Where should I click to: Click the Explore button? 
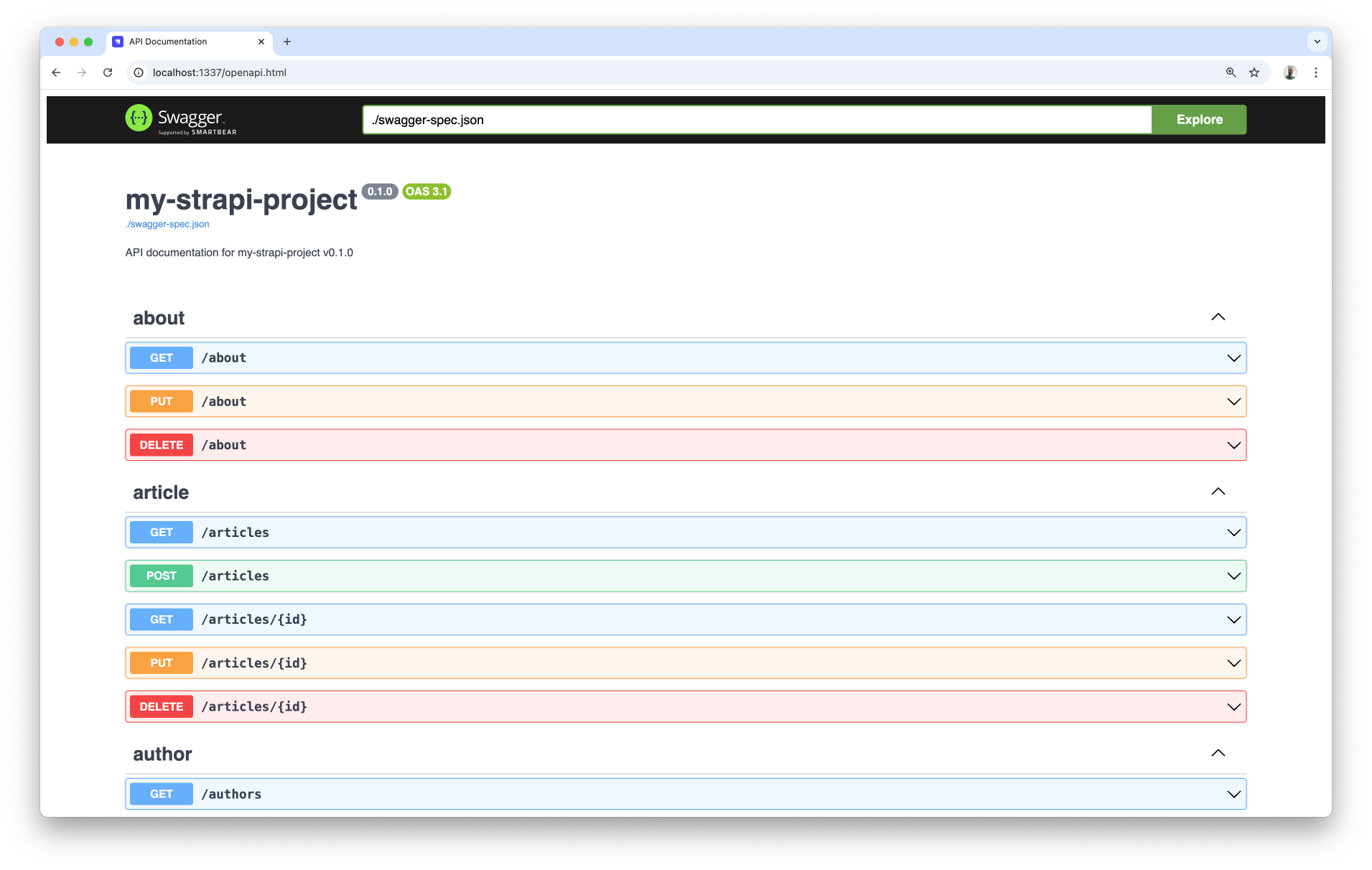tap(1198, 119)
